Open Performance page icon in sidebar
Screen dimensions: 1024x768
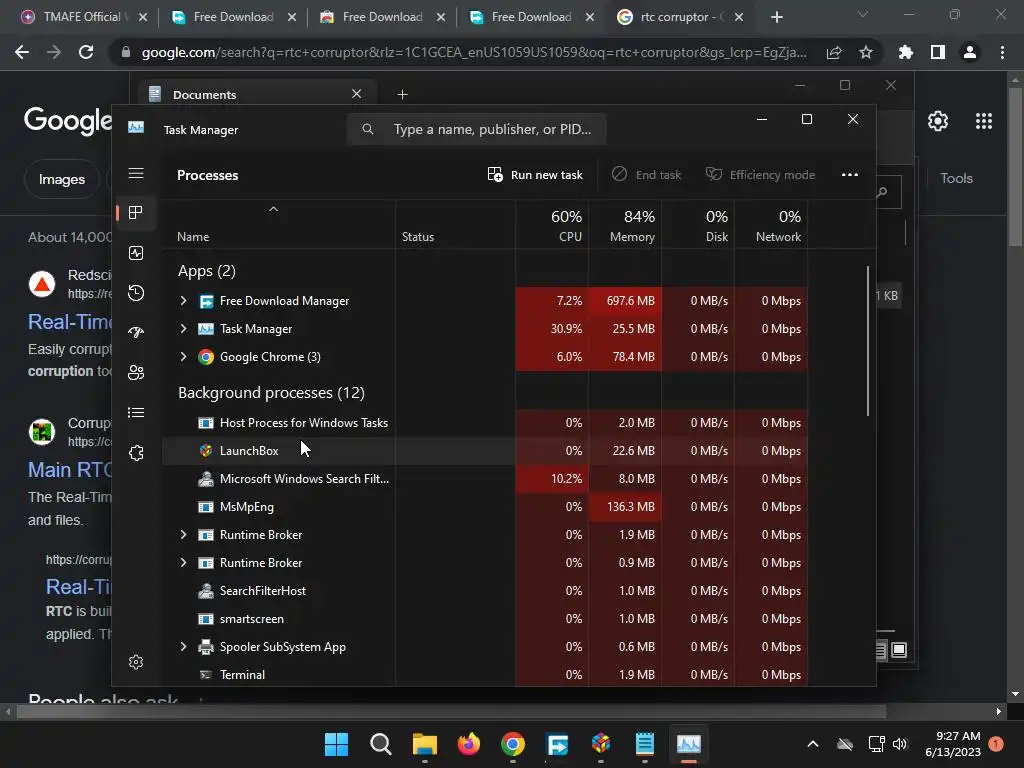[x=136, y=253]
